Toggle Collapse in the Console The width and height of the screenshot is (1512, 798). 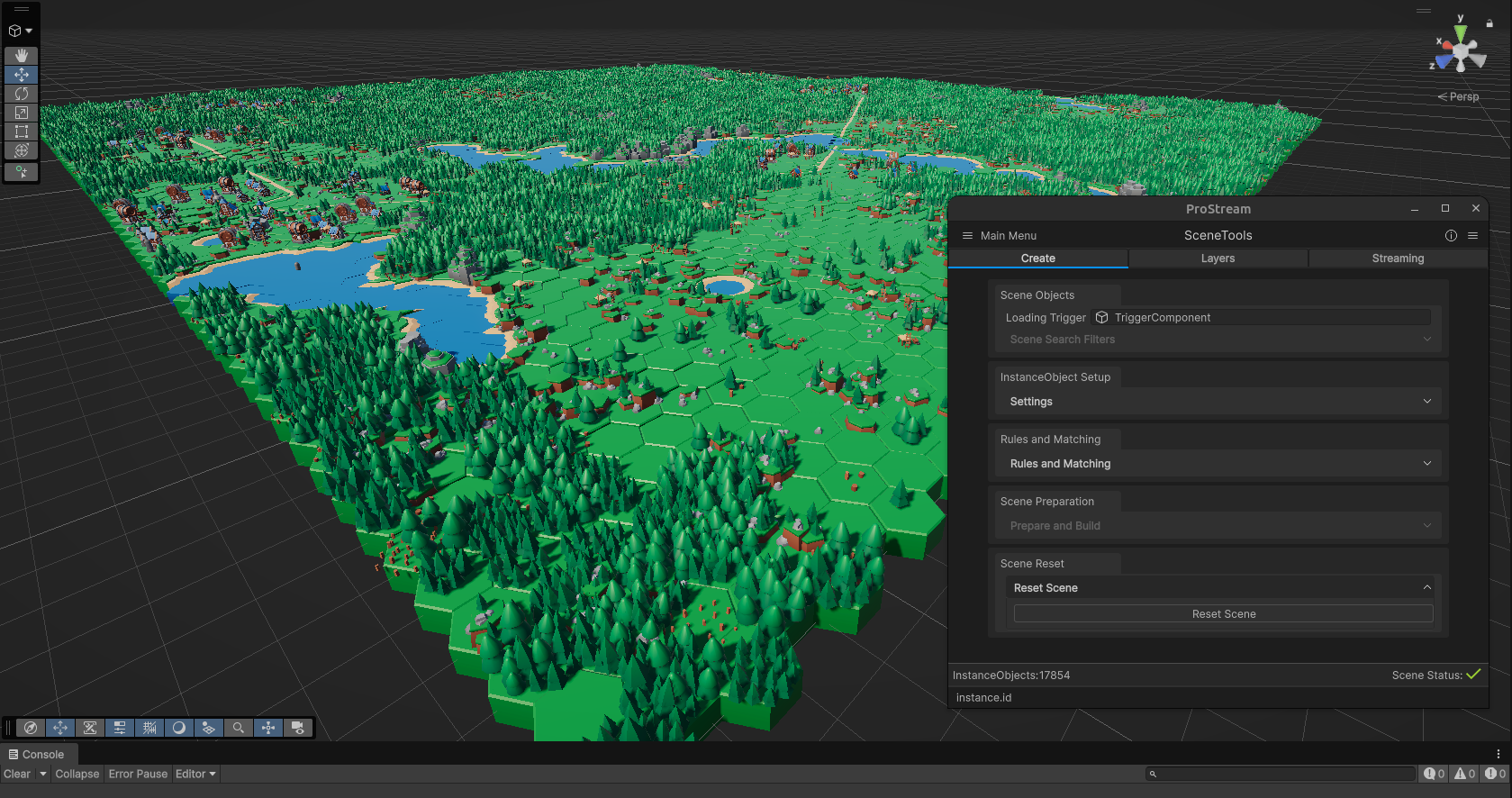pos(77,774)
